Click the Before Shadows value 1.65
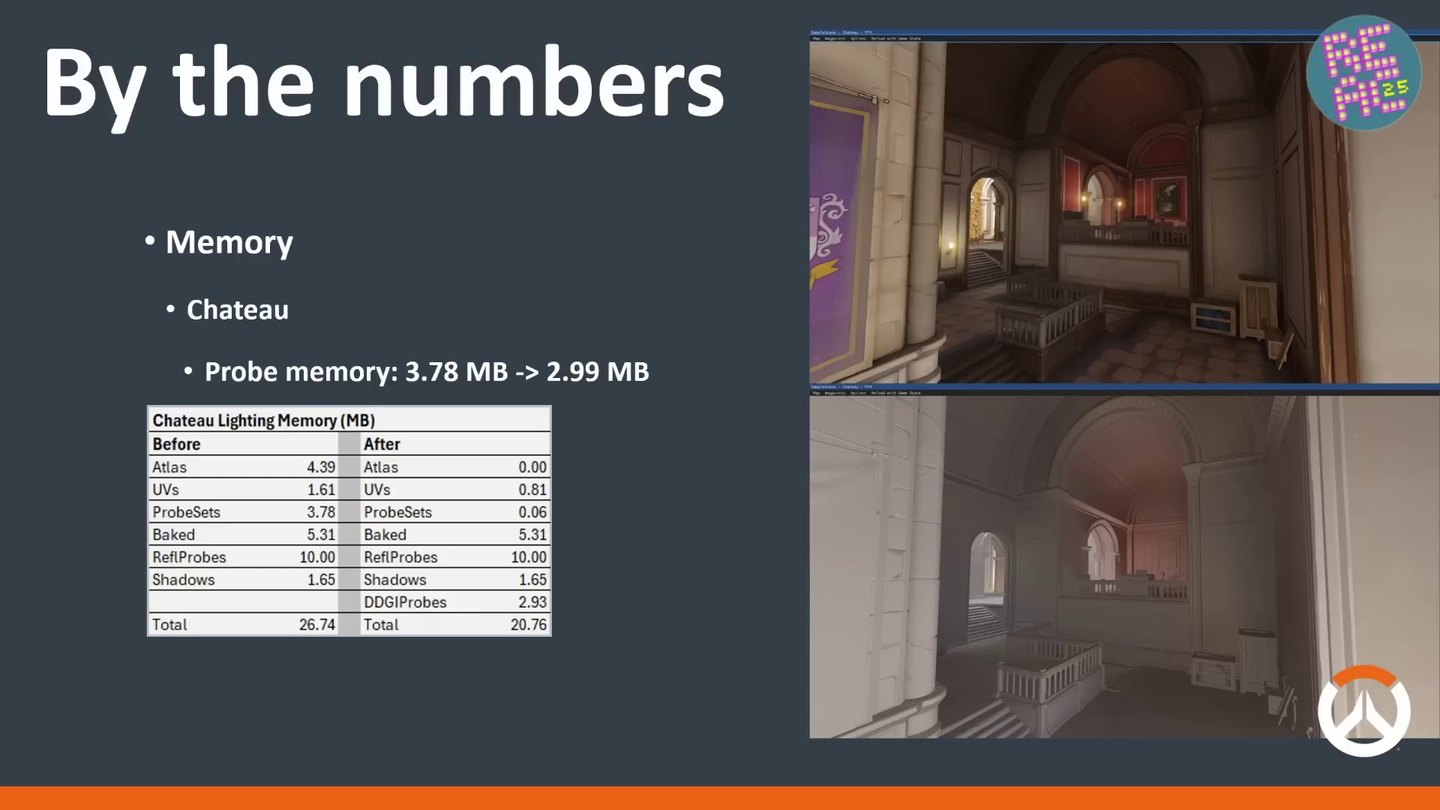The width and height of the screenshot is (1440, 810). [321, 580]
